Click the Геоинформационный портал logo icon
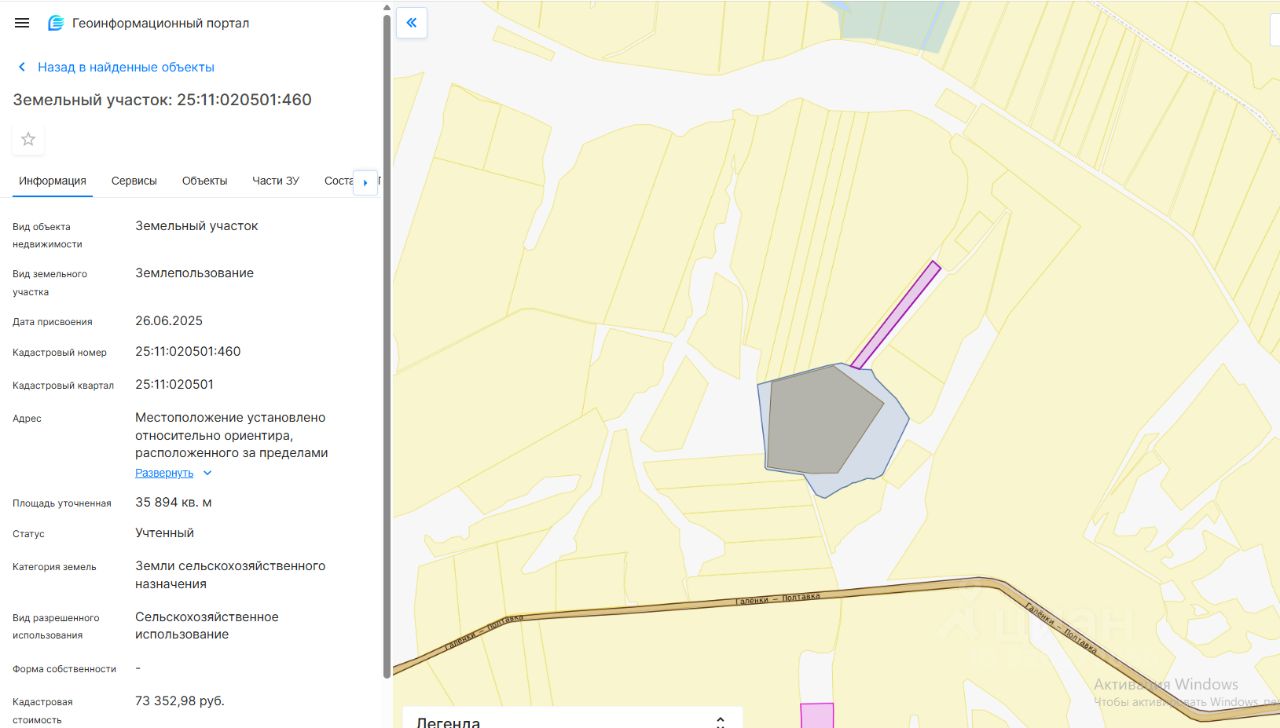Image resolution: width=1280 pixels, height=728 pixels. click(56, 23)
